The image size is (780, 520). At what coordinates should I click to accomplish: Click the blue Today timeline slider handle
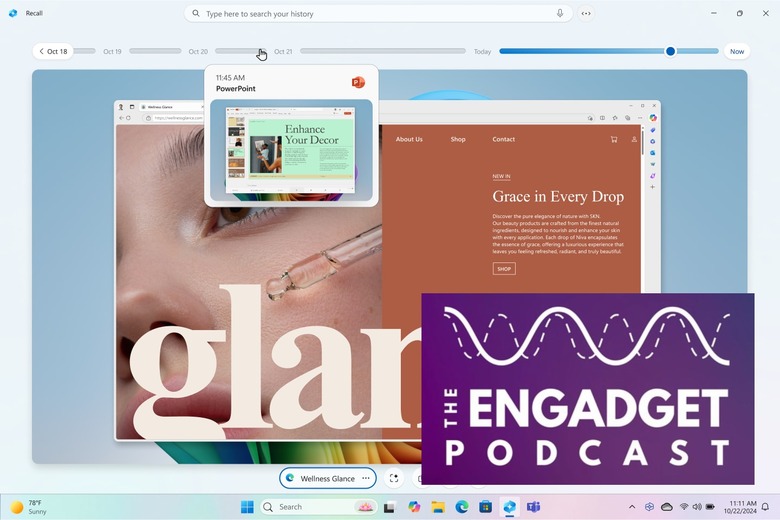pyautogui.click(x=670, y=51)
